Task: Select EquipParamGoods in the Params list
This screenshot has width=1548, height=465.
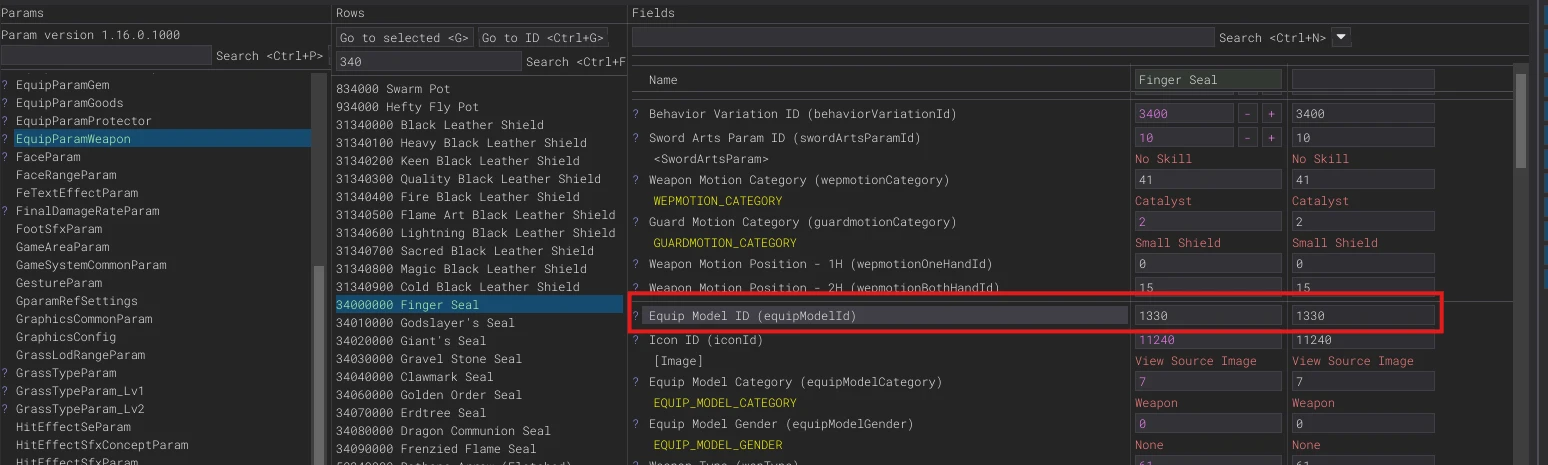Action: click(70, 103)
